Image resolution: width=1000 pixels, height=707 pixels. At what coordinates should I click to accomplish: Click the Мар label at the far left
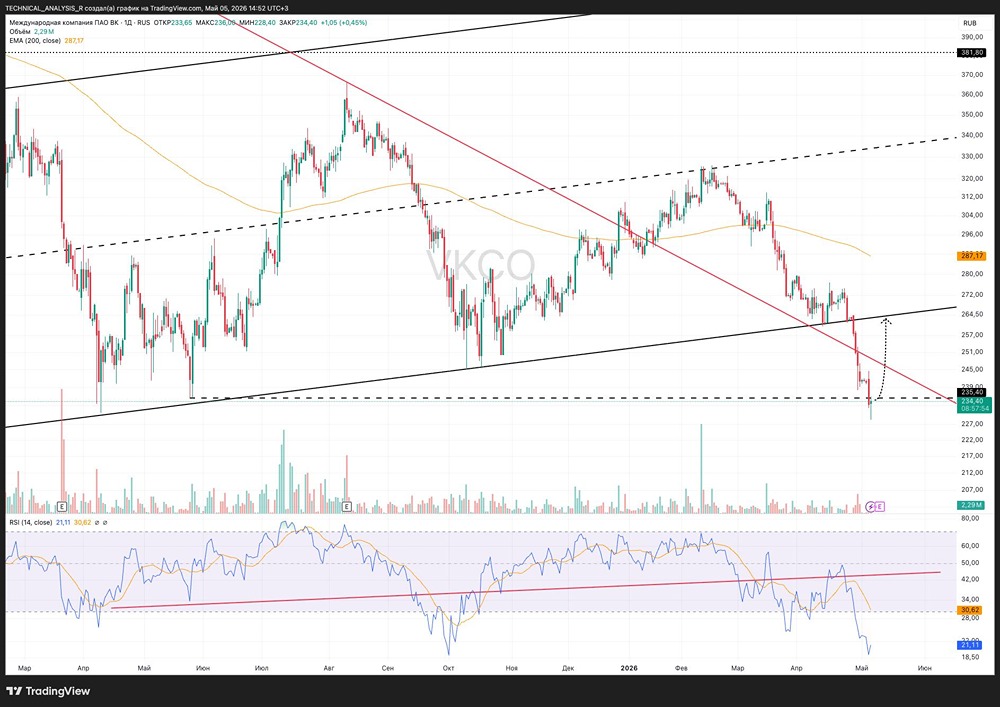click(x=25, y=668)
